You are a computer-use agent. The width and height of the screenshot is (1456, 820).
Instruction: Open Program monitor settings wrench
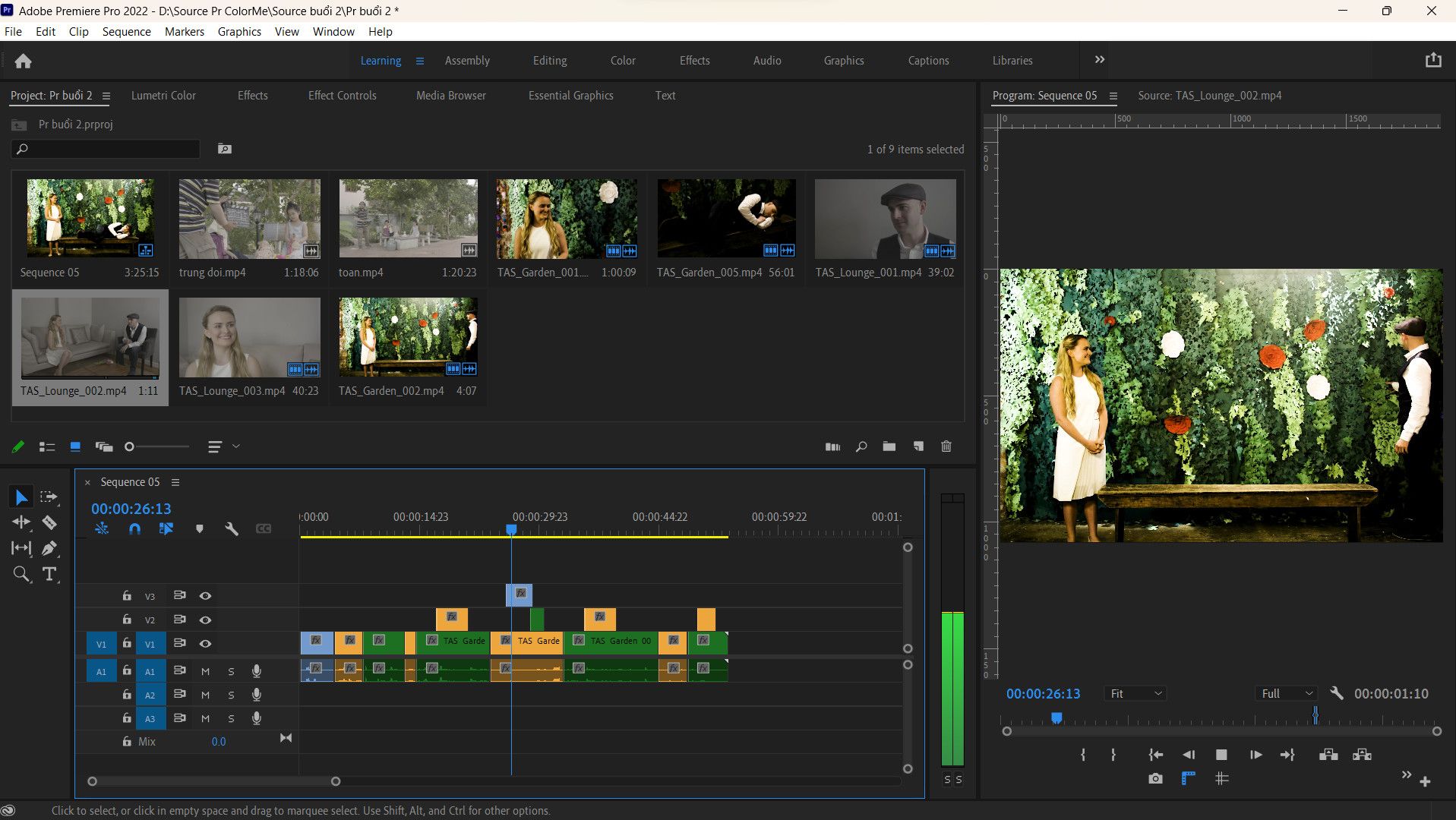(1337, 693)
